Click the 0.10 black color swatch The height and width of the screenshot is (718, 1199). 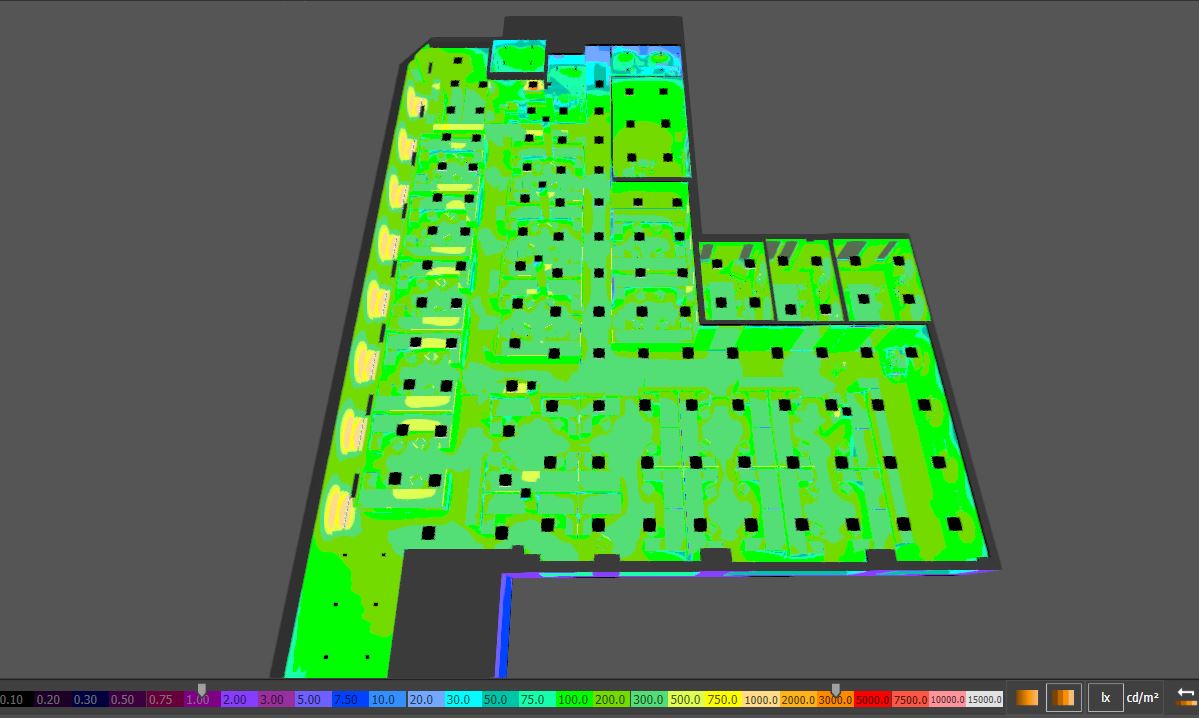point(13,700)
